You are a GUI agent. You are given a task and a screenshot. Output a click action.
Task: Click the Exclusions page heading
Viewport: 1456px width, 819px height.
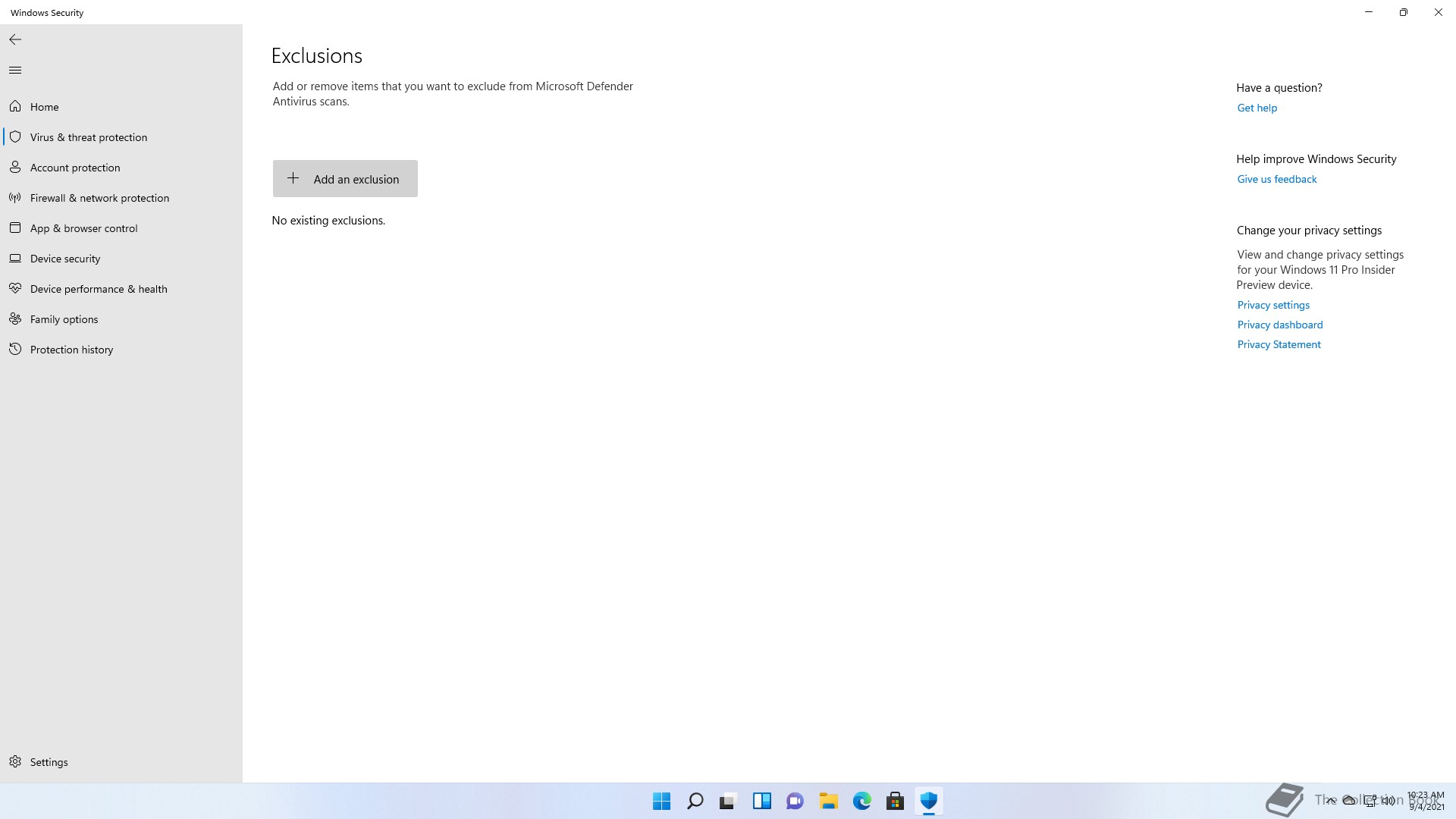click(317, 56)
